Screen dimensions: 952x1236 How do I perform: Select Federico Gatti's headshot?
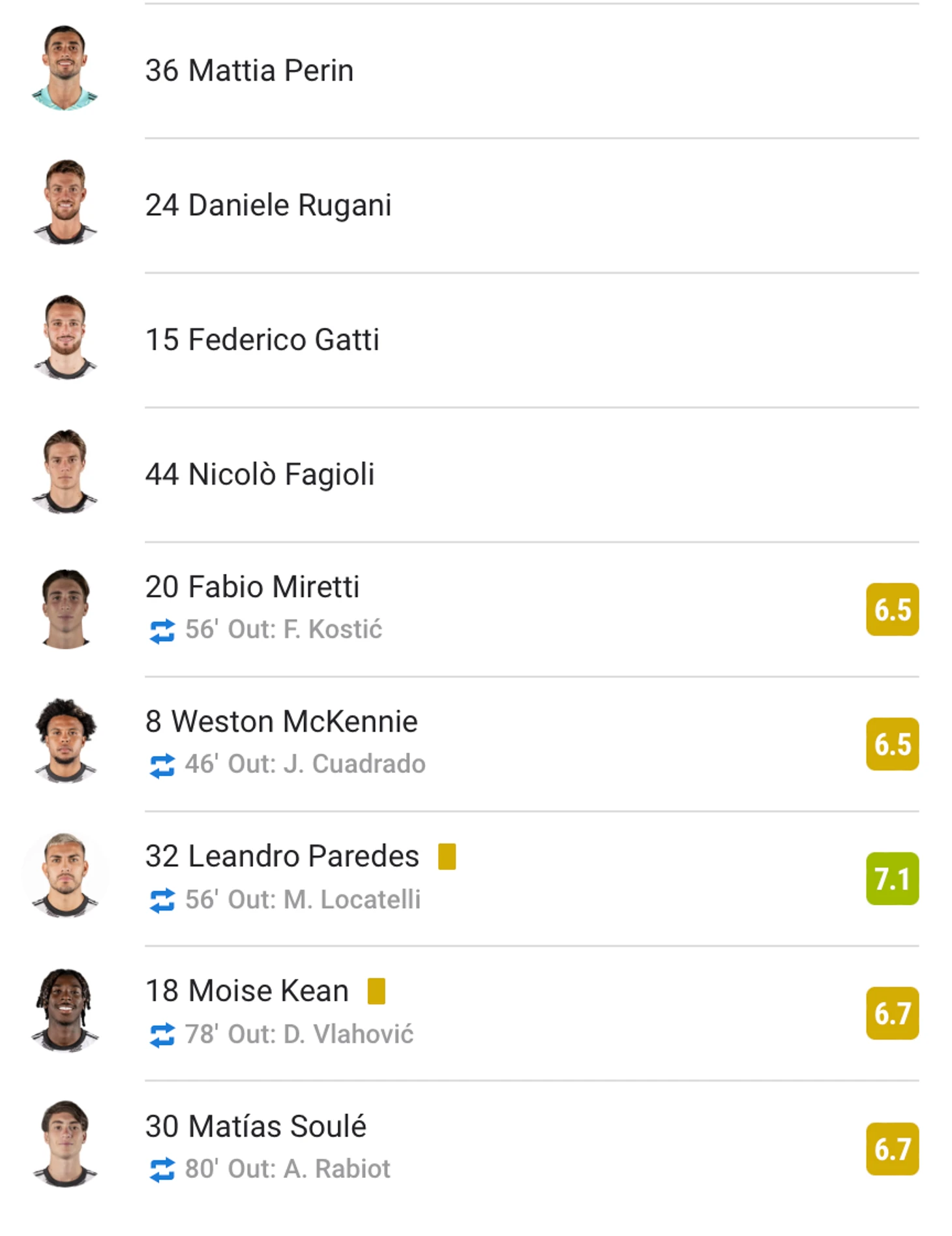(x=65, y=337)
